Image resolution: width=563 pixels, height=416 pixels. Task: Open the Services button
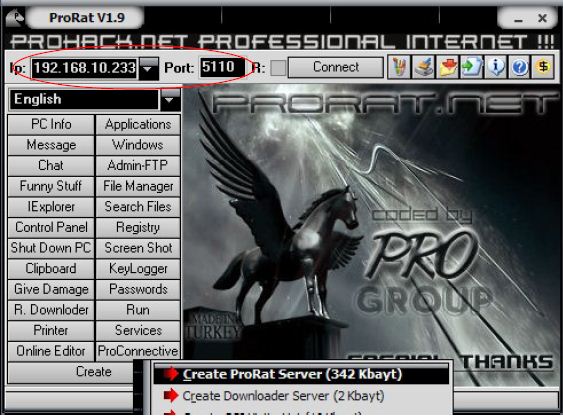pos(138,331)
